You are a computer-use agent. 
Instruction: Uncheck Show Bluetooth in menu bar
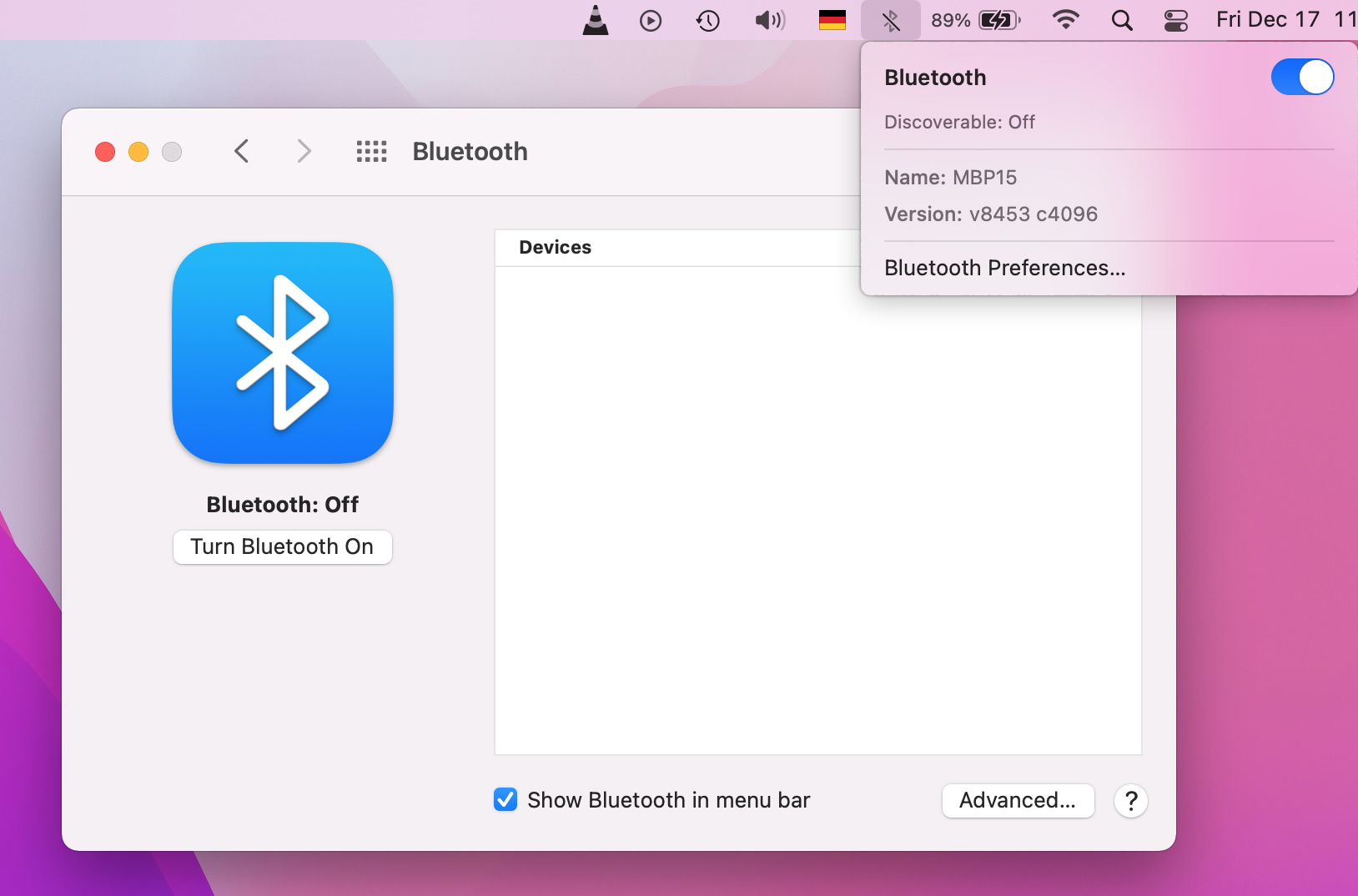click(x=505, y=799)
